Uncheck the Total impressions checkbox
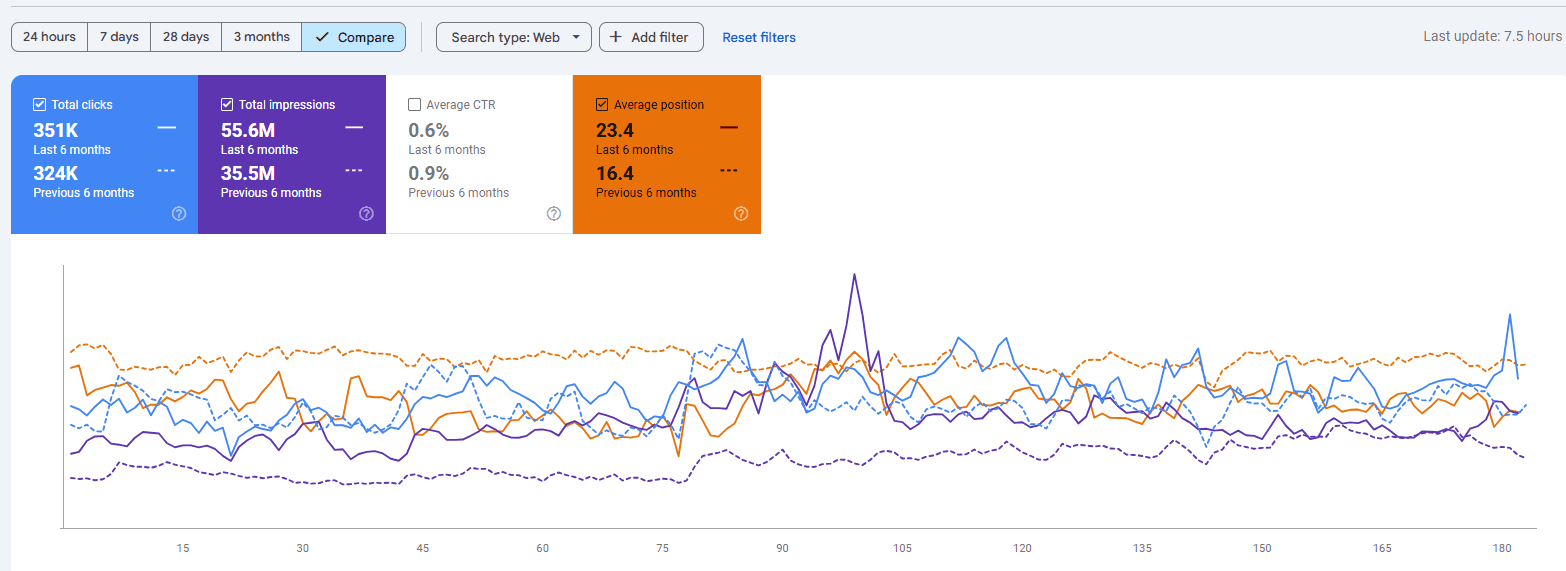 [x=227, y=104]
